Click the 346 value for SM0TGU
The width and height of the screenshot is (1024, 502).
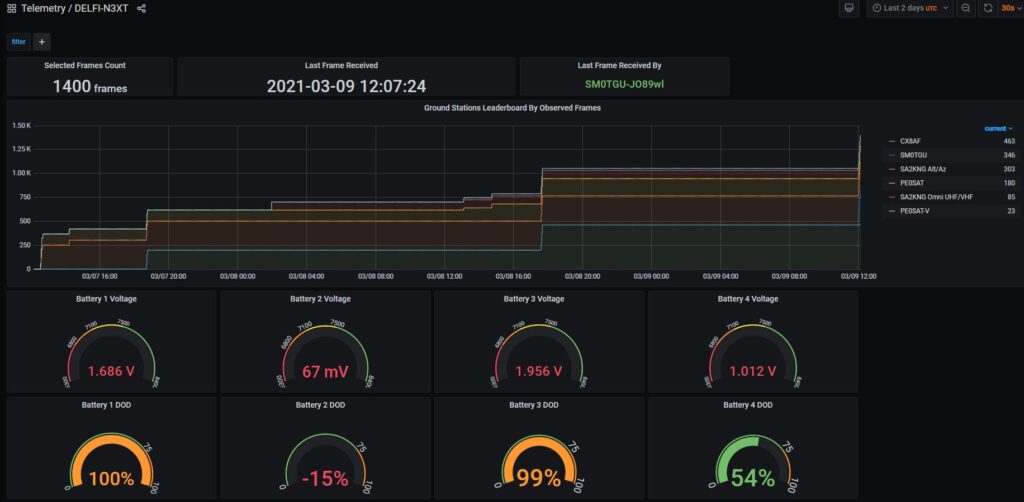(1009, 155)
